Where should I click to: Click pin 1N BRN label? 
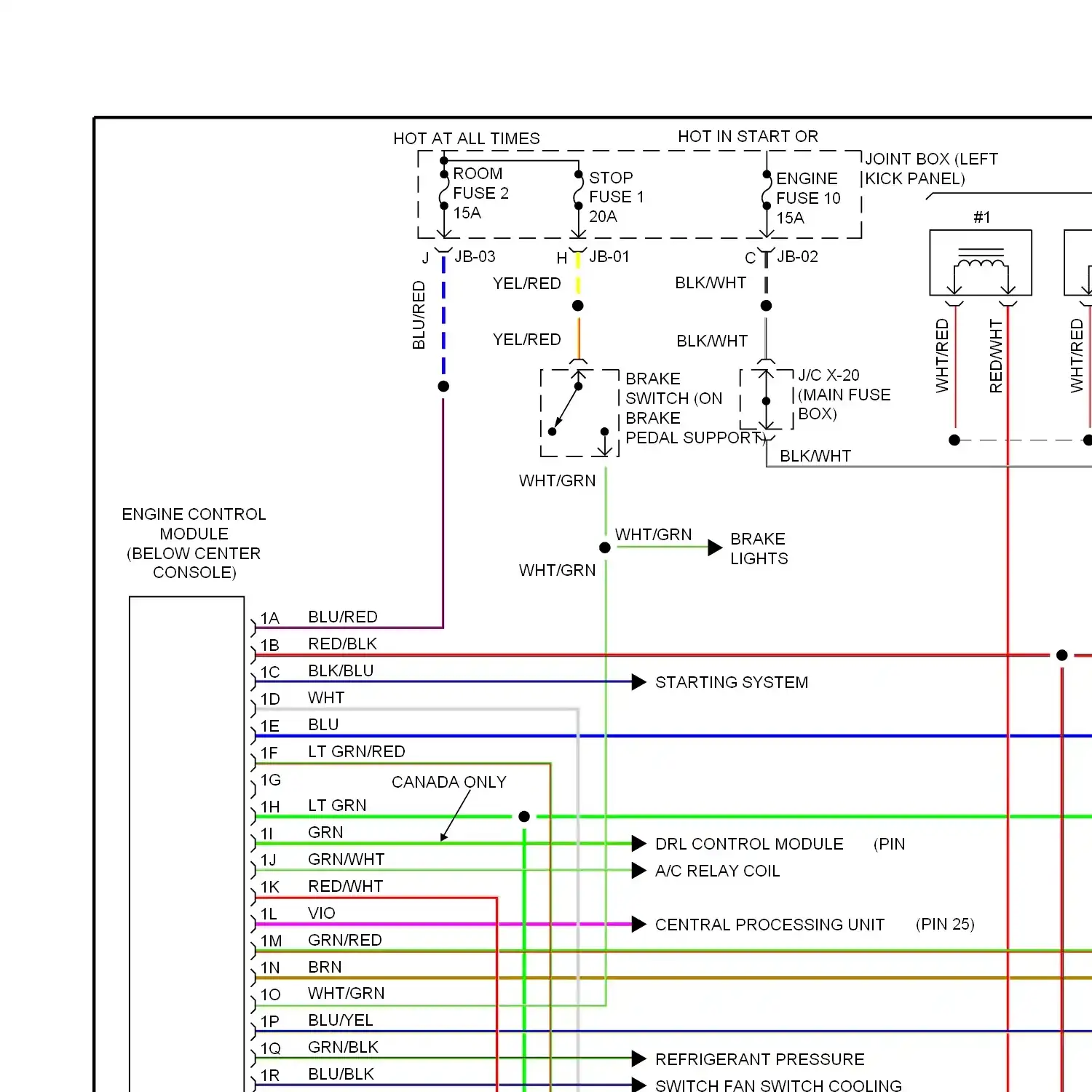point(325,967)
